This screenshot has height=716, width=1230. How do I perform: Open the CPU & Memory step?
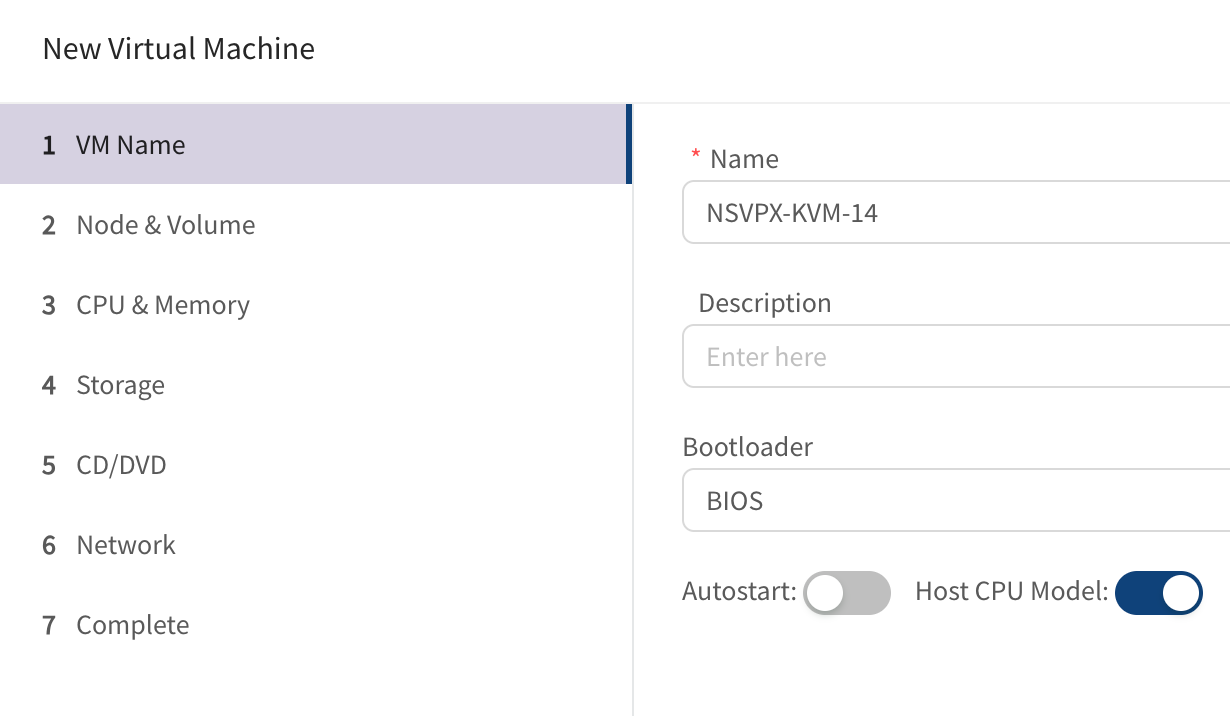pyautogui.click(x=315, y=305)
